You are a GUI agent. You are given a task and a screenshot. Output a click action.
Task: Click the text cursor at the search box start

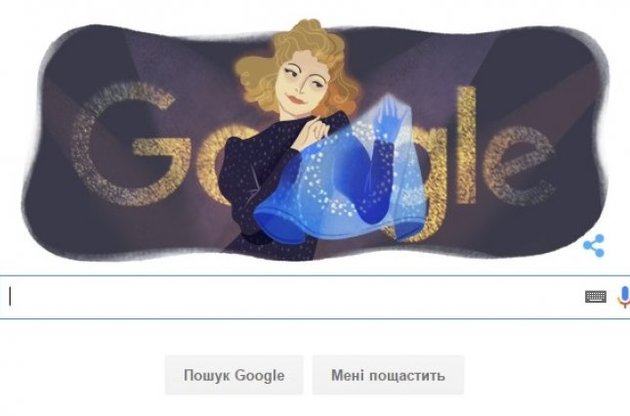[10, 297]
